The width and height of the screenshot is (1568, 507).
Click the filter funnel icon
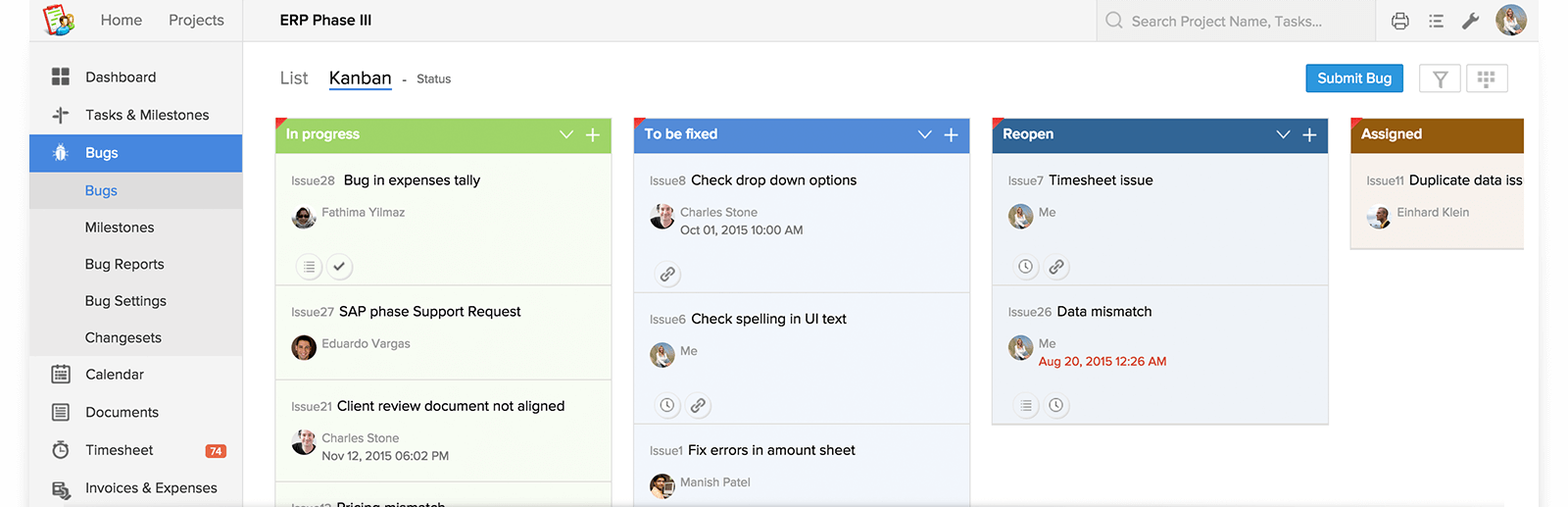pos(1440,79)
